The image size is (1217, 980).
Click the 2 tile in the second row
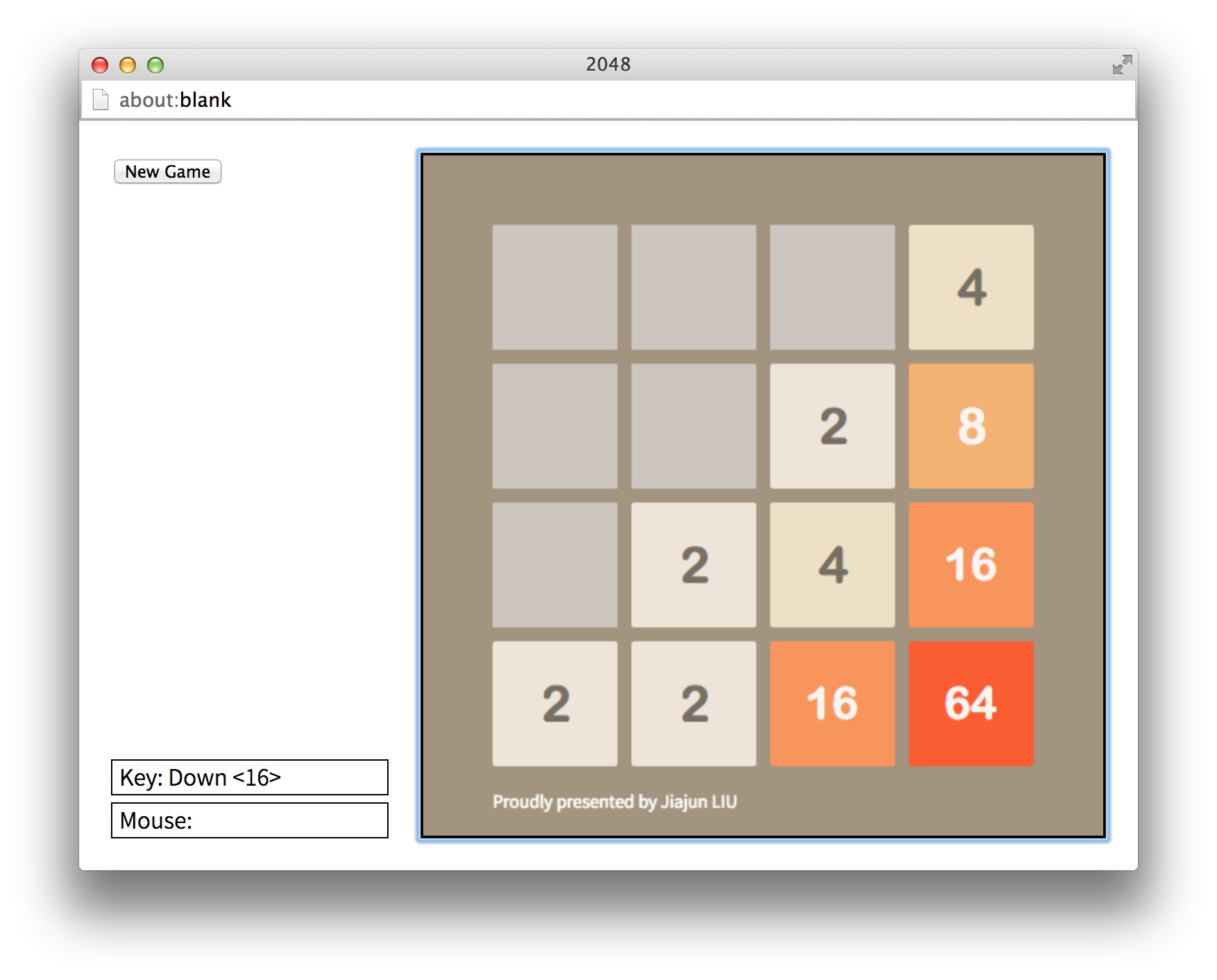tap(832, 425)
